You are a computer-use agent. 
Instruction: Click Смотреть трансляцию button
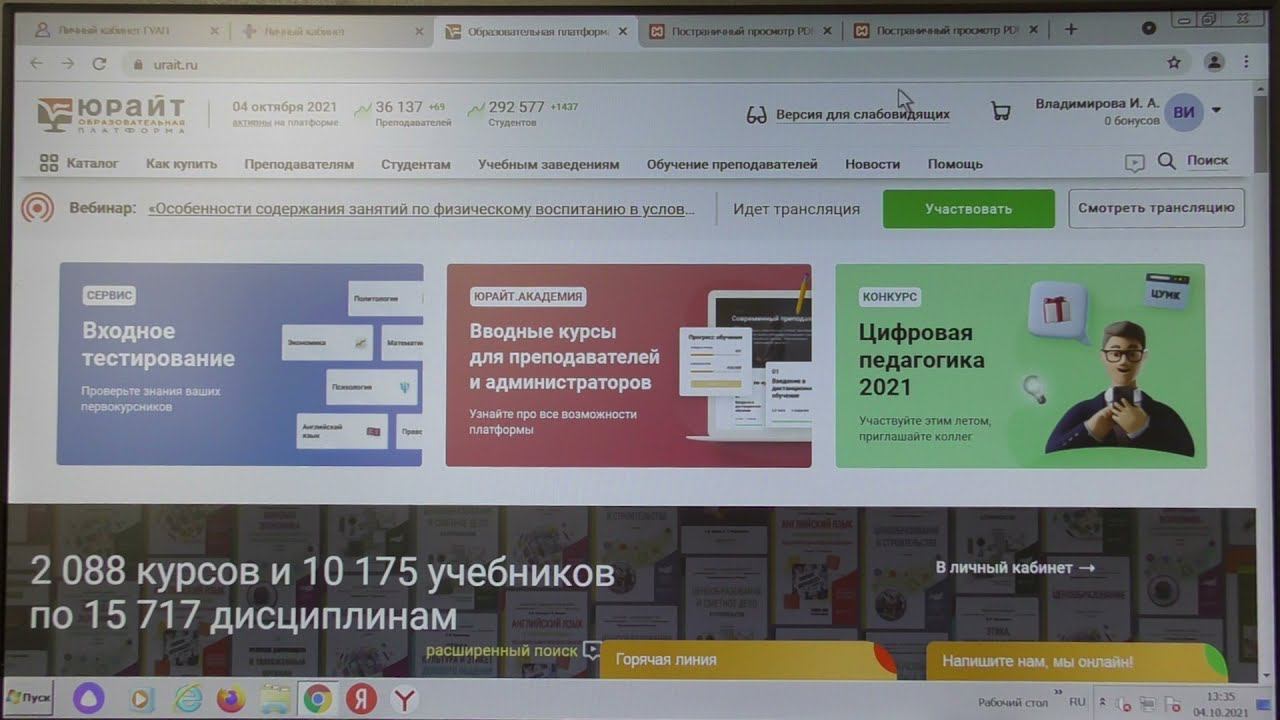tap(1156, 208)
